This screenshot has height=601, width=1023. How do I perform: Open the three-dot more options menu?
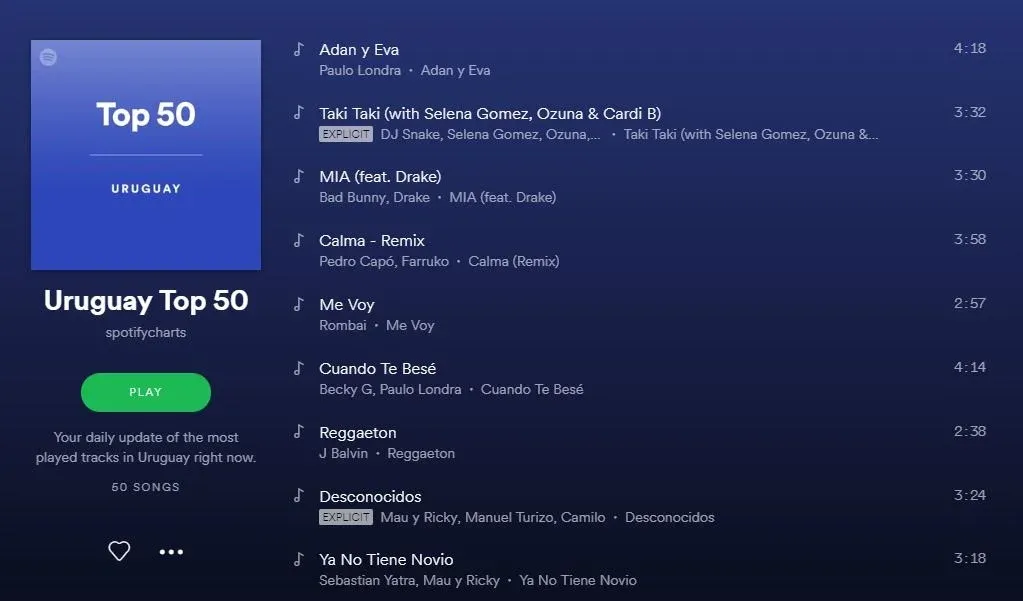pos(171,552)
